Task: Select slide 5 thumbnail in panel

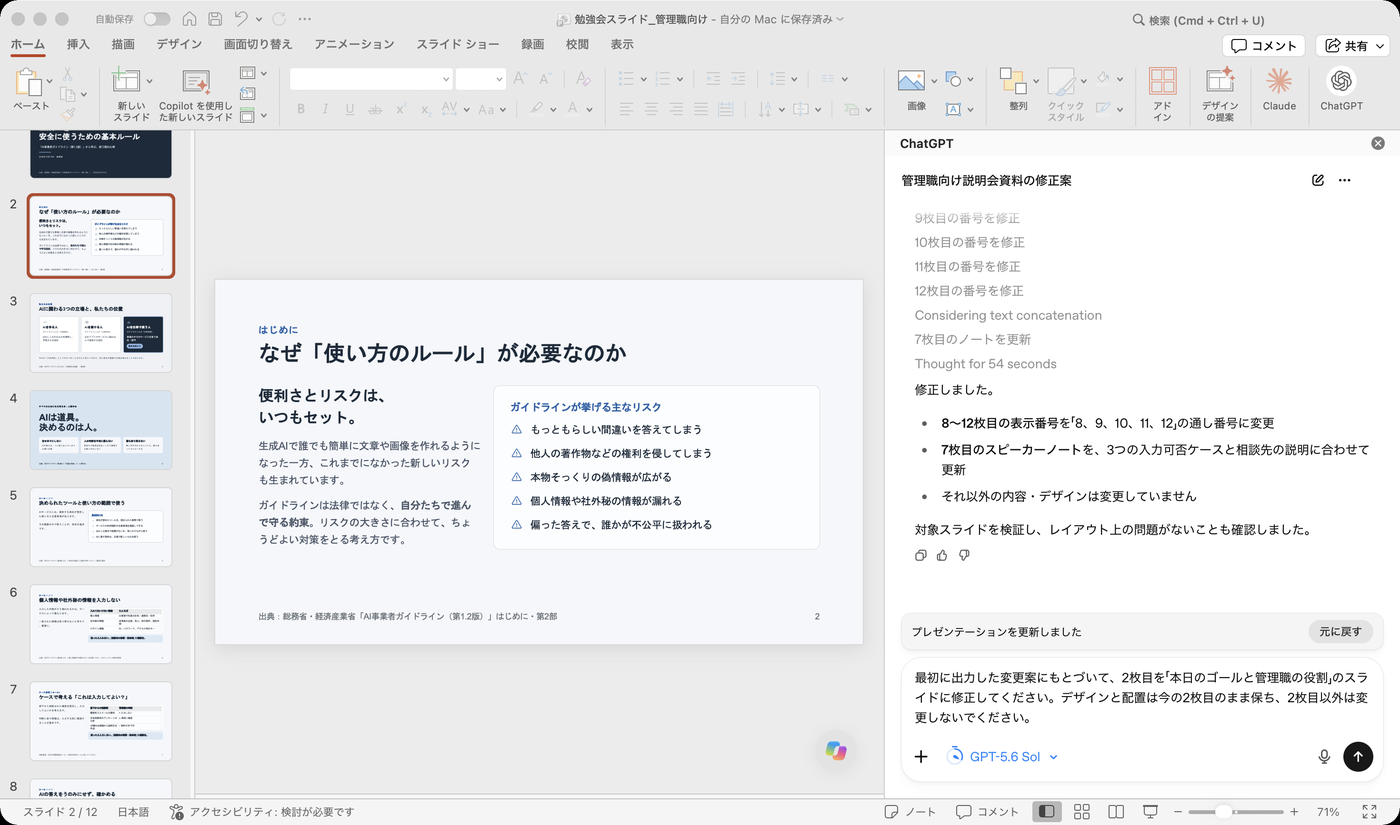Action: click(x=101, y=527)
